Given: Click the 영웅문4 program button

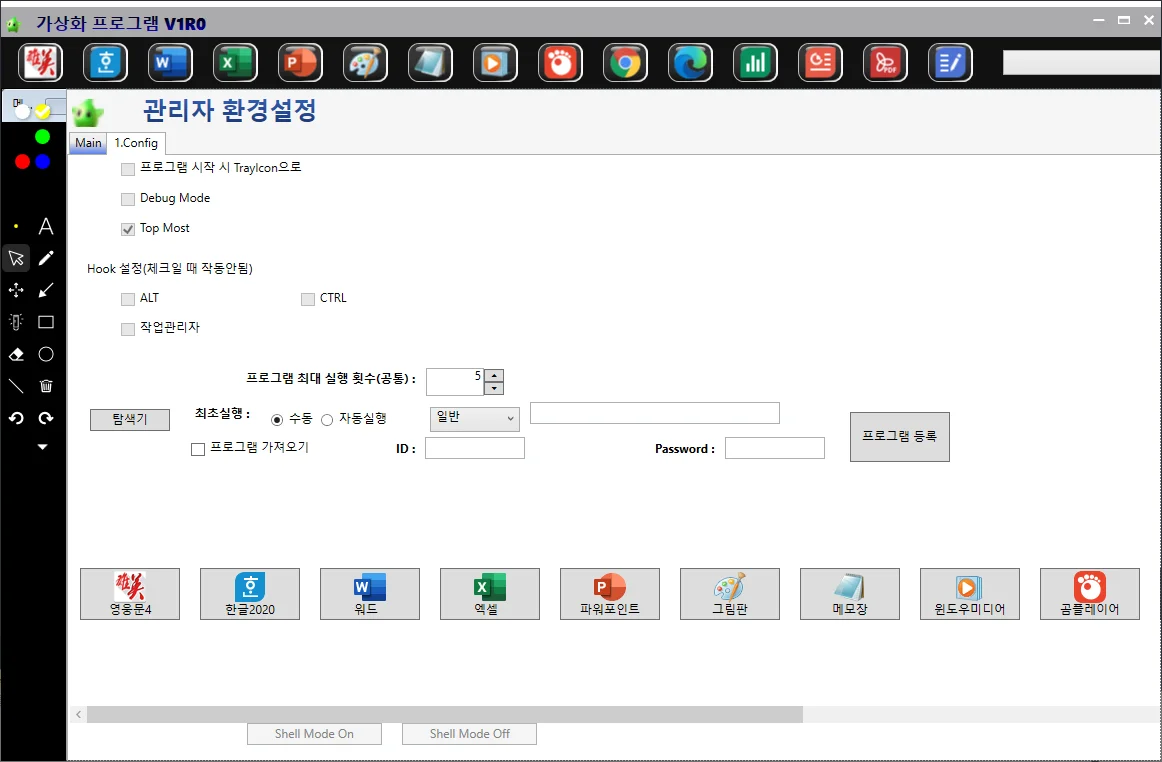Looking at the screenshot, I should point(130,594).
